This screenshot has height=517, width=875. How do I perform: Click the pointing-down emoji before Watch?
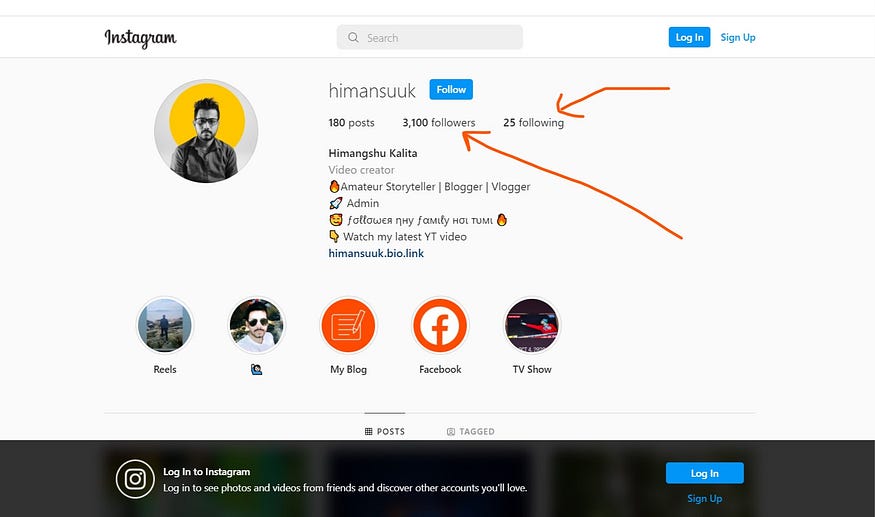click(334, 237)
